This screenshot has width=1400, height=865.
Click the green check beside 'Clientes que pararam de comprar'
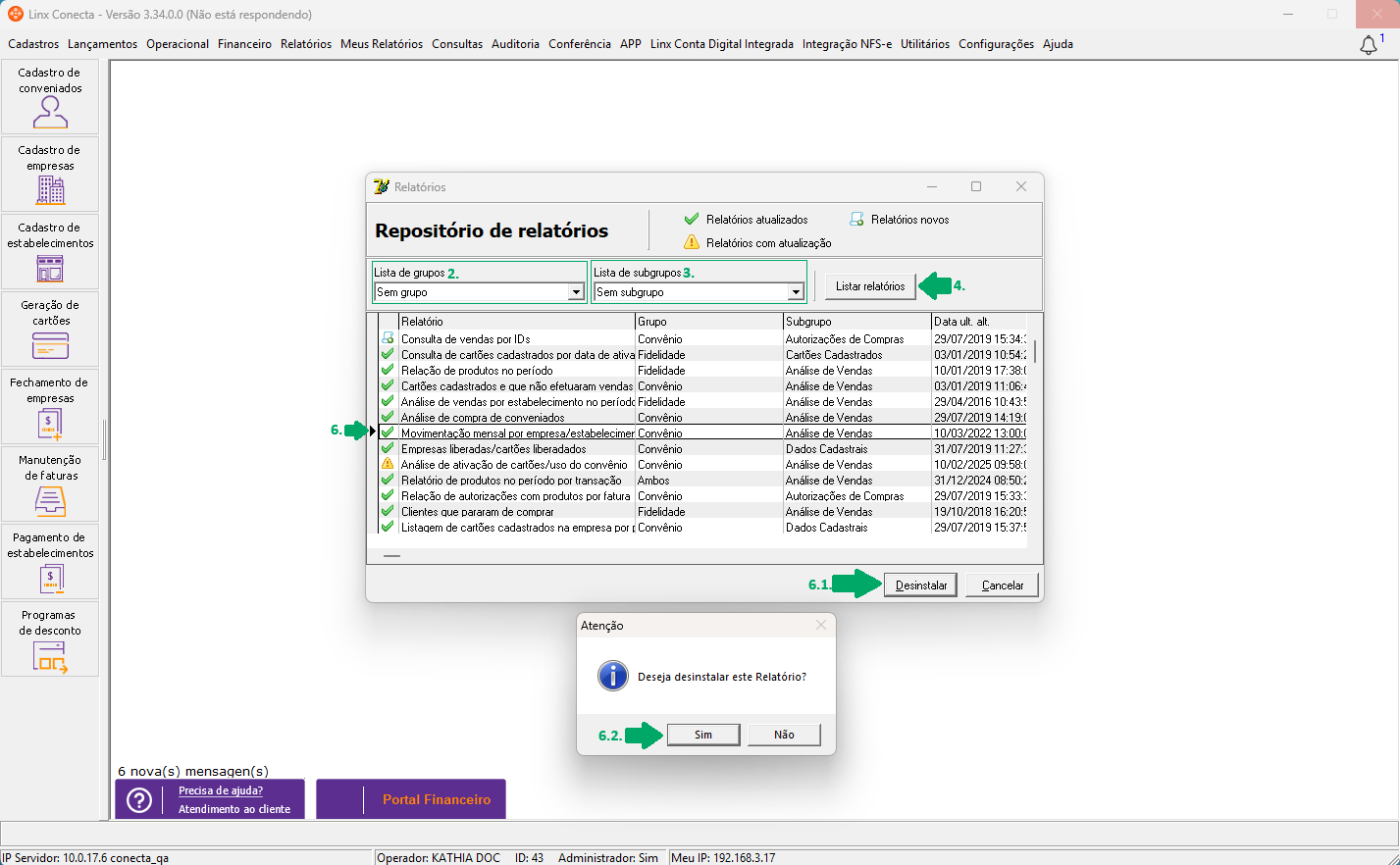pyautogui.click(x=388, y=511)
